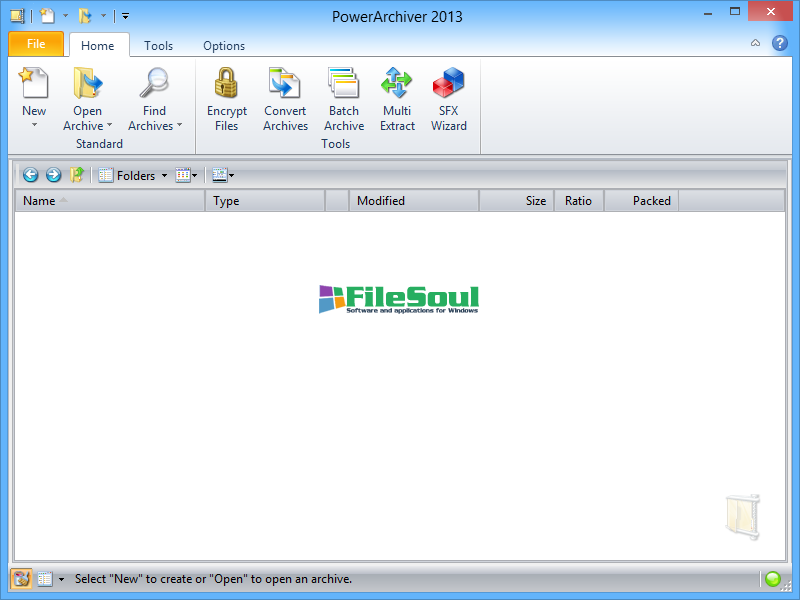800x600 pixels.
Task: Click the status bar archive mode icon
Action: (x=21, y=579)
